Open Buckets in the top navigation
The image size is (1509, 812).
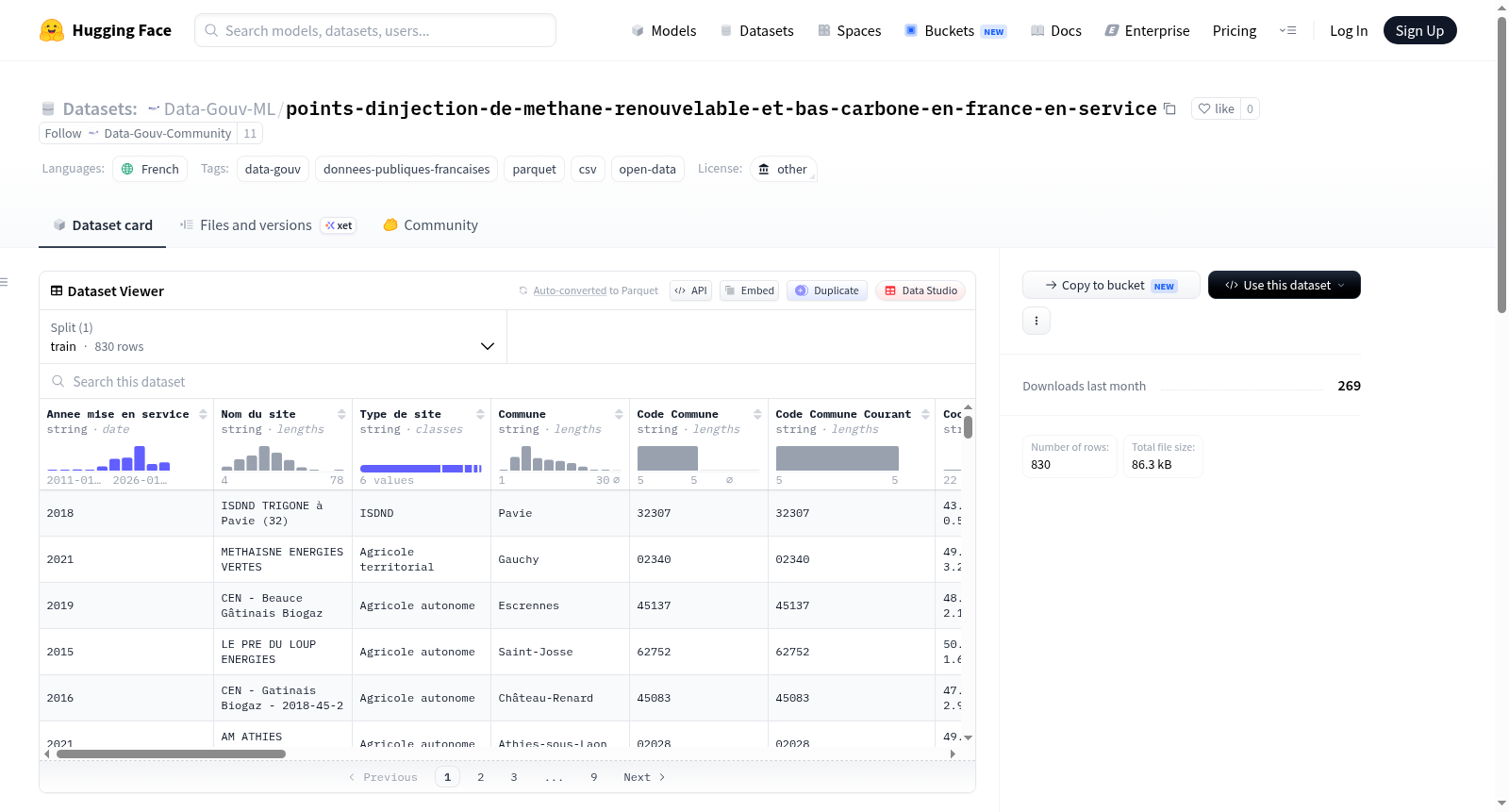(955, 30)
